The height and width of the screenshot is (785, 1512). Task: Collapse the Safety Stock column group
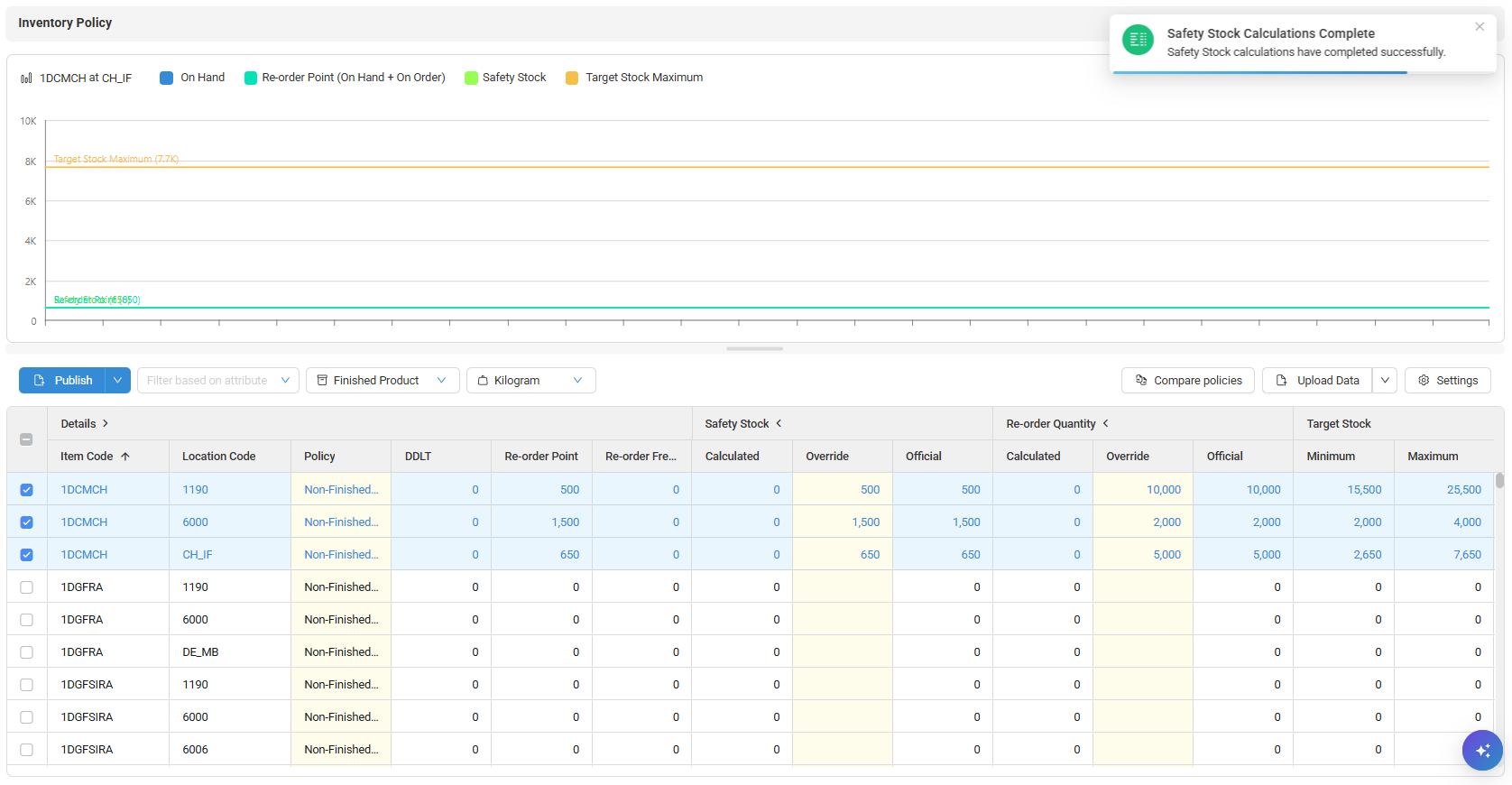(x=779, y=424)
